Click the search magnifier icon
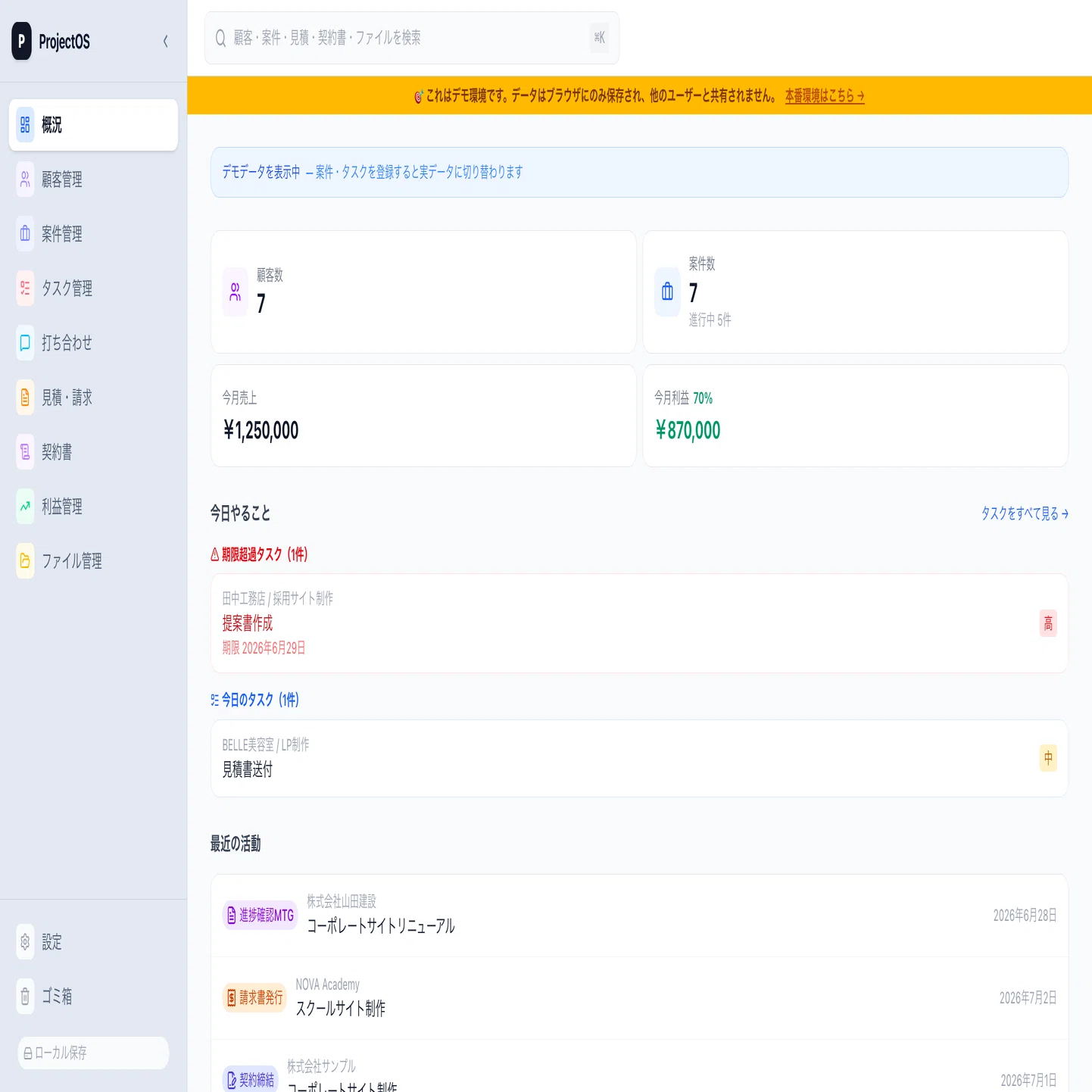The height and width of the screenshot is (1092, 1092). point(220,38)
